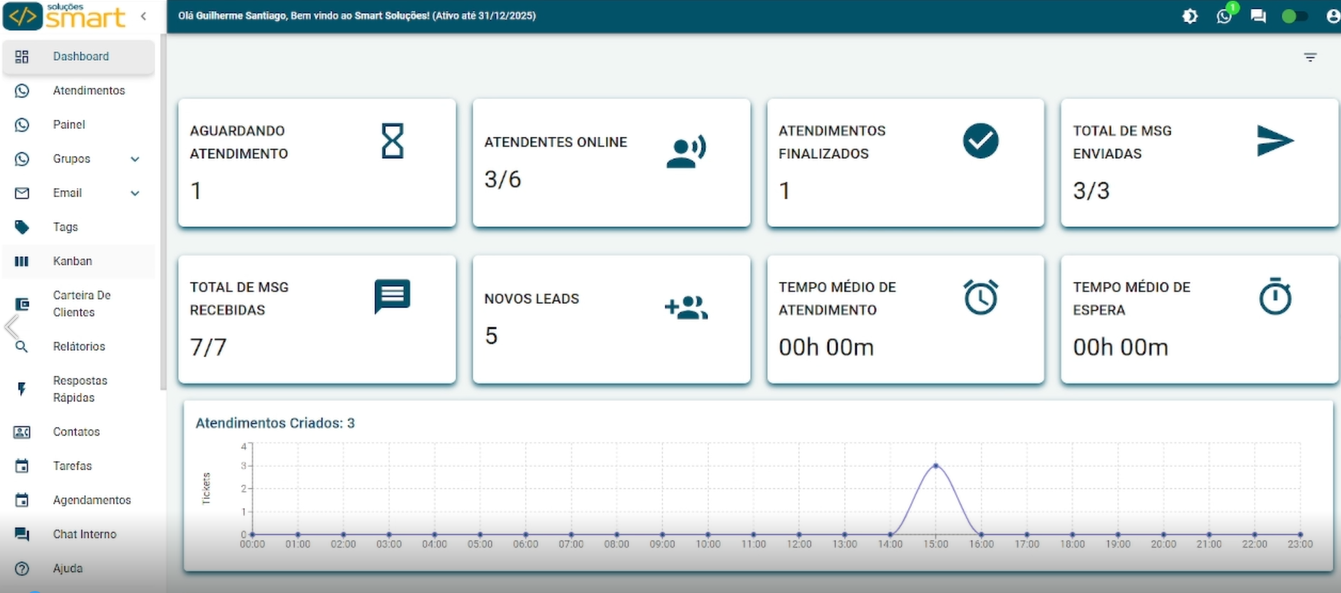Click the Aguardando Atendimento card
The width and height of the screenshot is (1341, 593).
[317, 163]
